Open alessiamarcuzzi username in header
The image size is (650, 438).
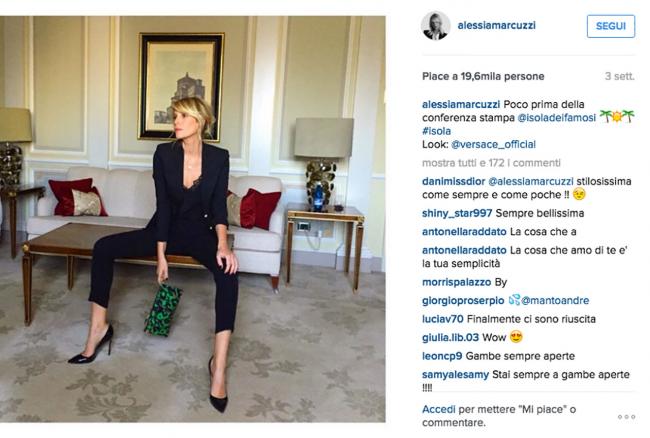point(496,25)
